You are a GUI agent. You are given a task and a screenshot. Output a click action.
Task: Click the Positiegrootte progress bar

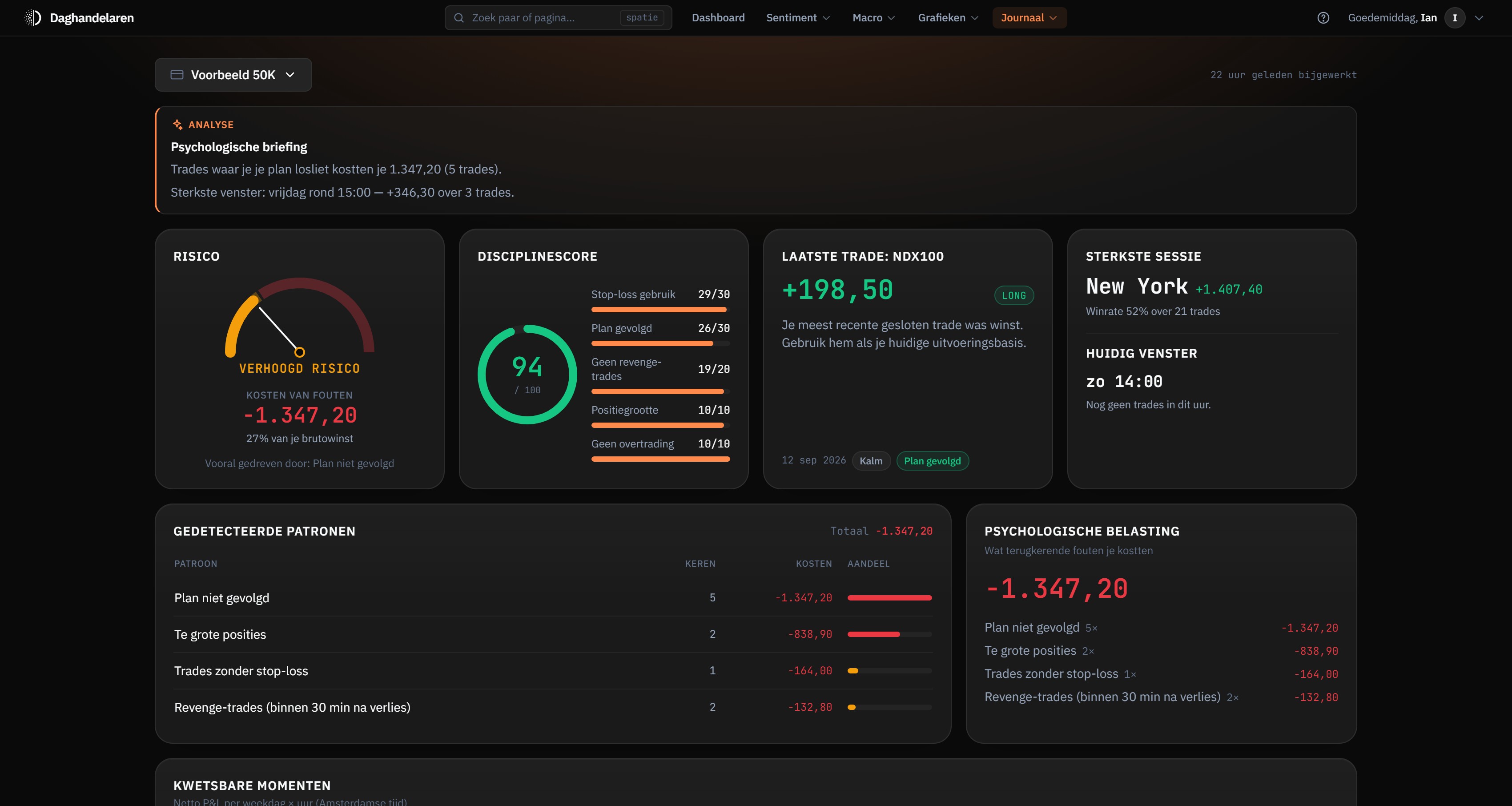click(x=660, y=425)
